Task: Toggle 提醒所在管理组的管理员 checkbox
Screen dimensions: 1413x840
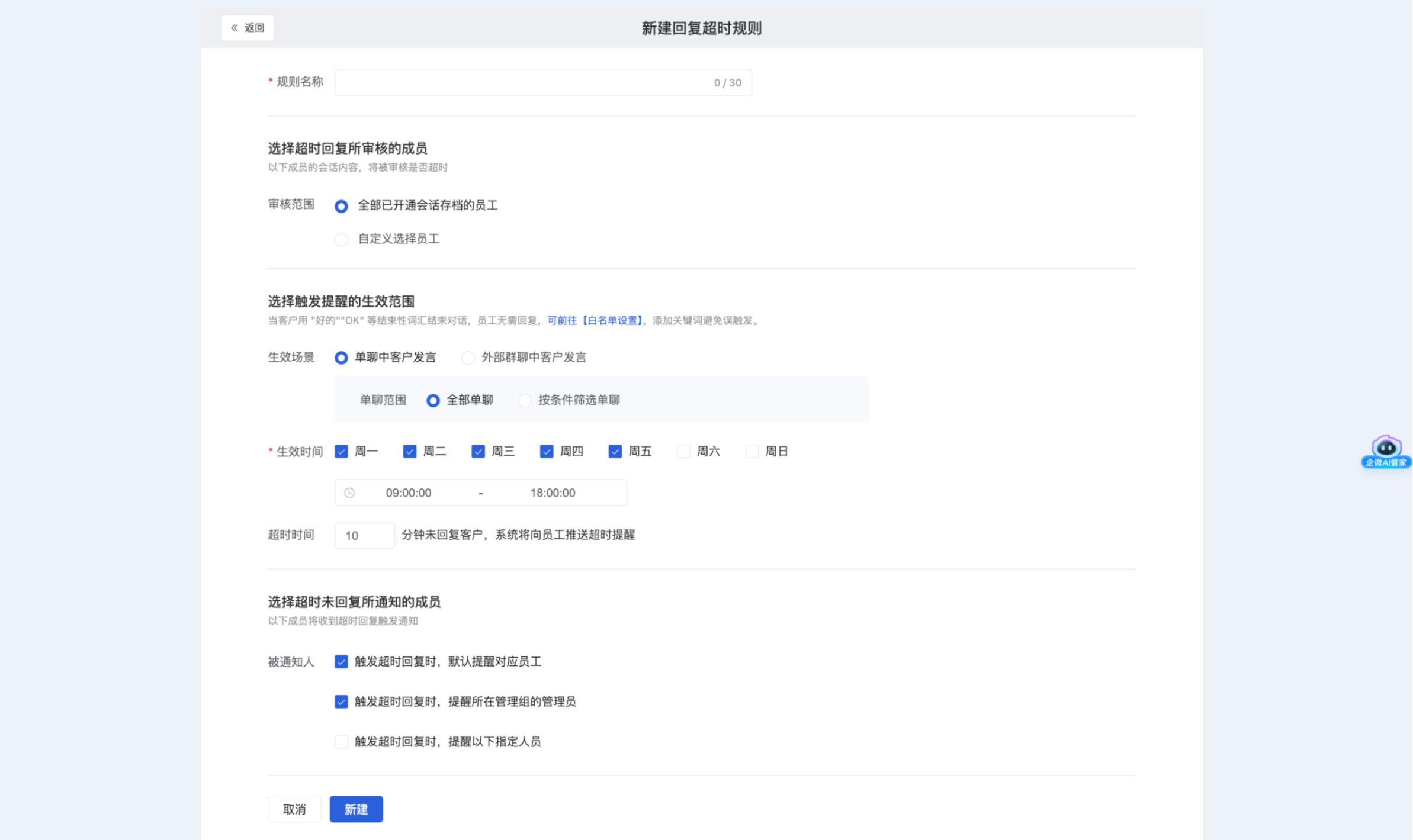Action: [x=341, y=701]
